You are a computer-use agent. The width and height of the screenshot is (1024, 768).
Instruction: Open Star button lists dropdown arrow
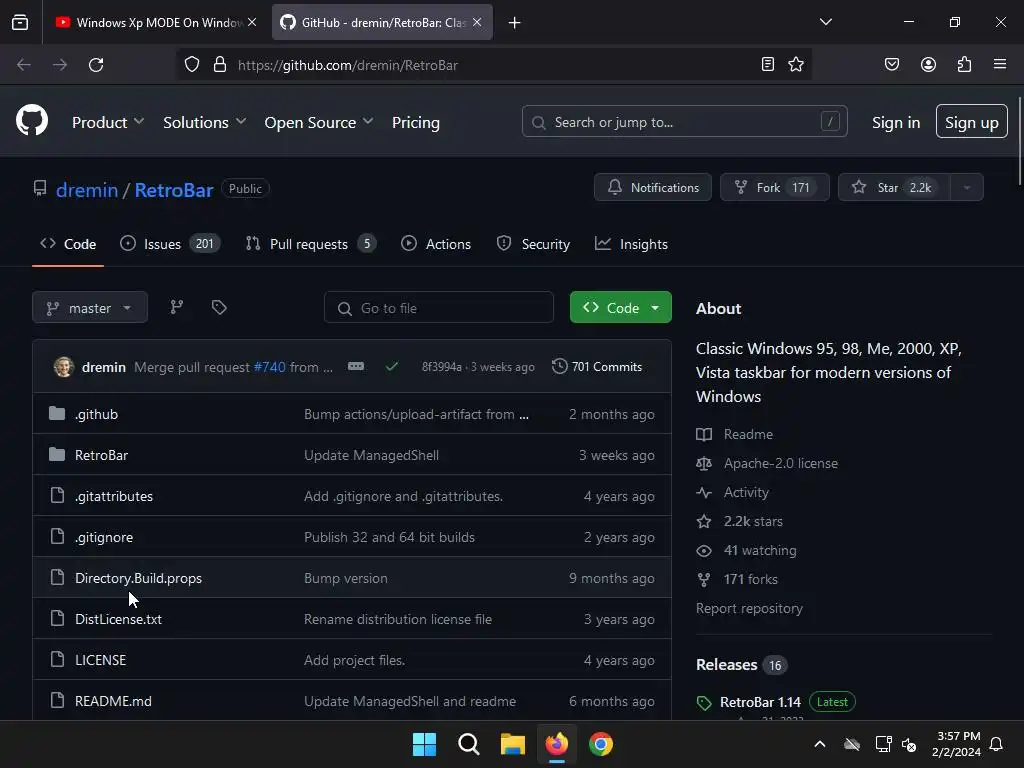(967, 187)
